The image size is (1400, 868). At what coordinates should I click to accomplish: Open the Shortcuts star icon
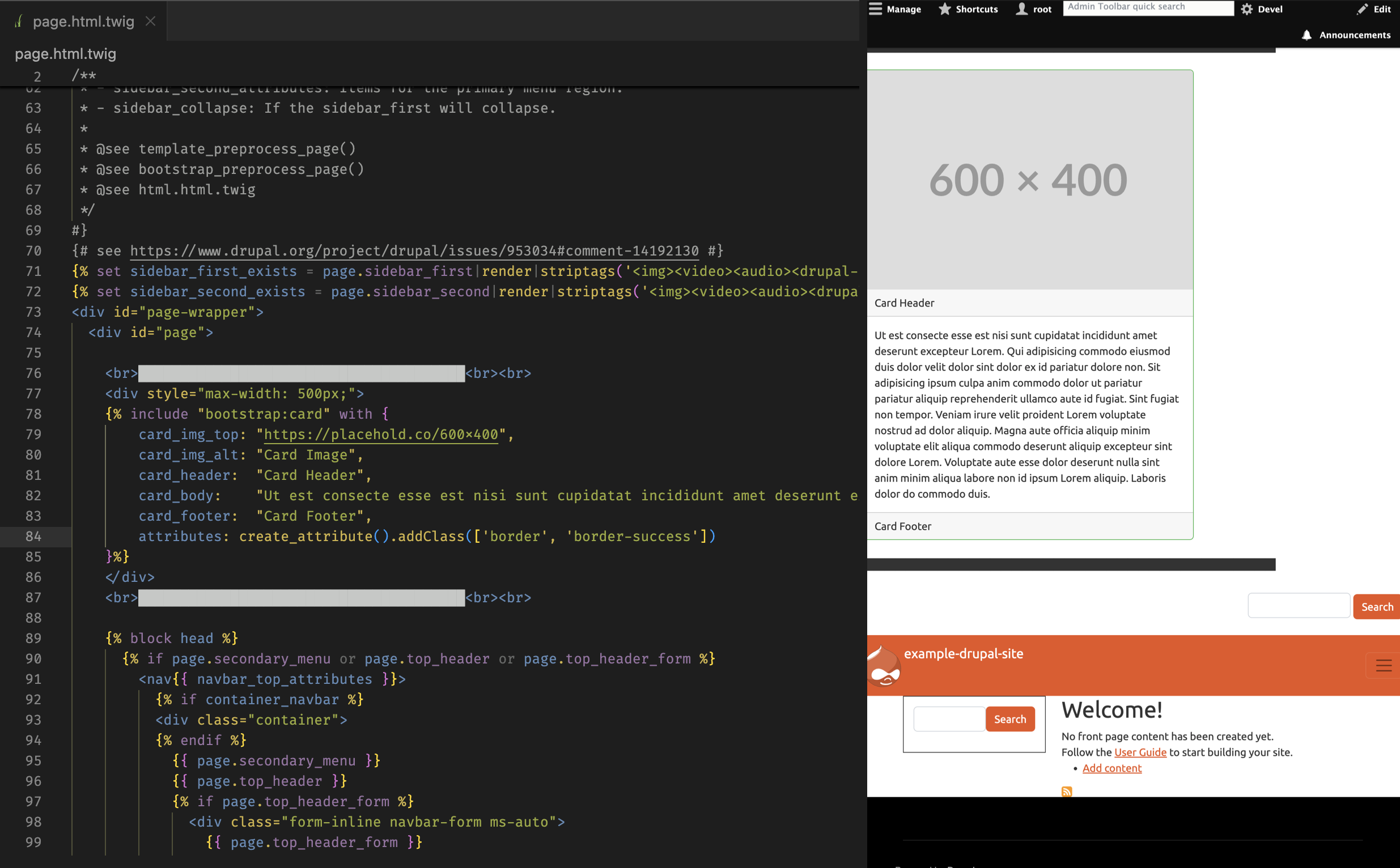coord(944,8)
